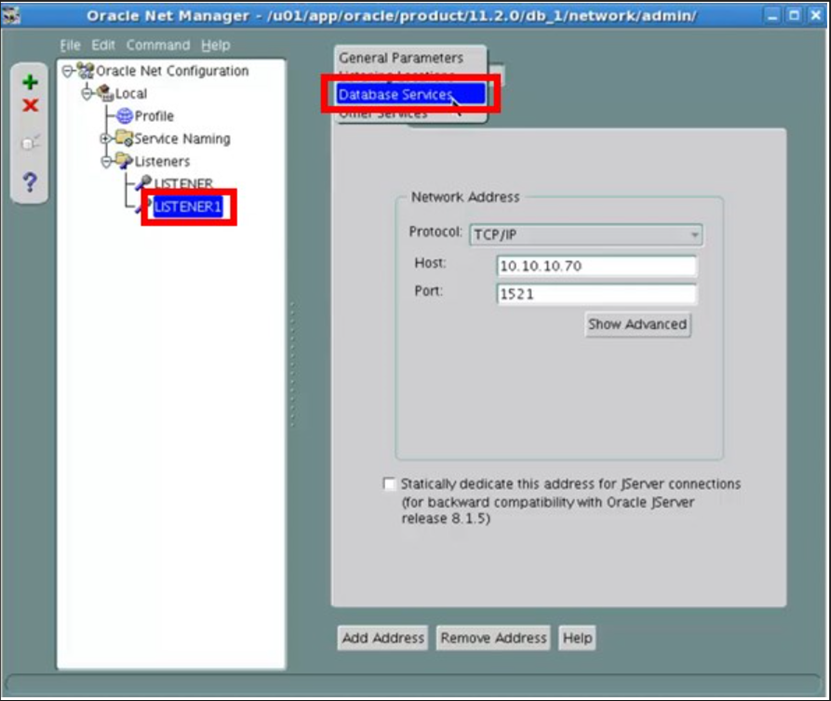Expand the Service Naming node
The width and height of the screenshot is (831, 701).
click(x=105, y=138)
